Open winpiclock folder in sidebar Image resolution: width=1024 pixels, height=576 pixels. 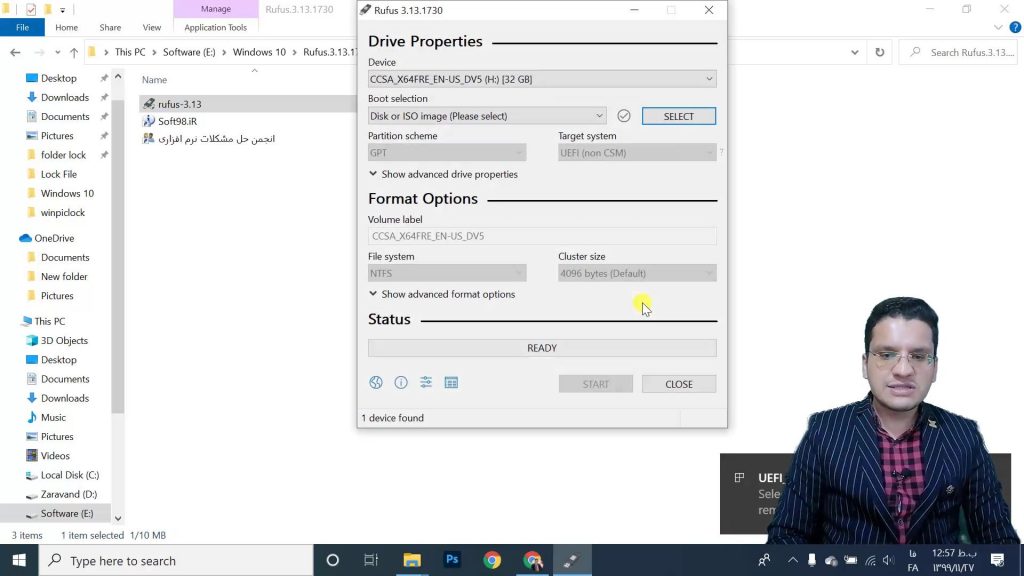[x=63, y=212]
